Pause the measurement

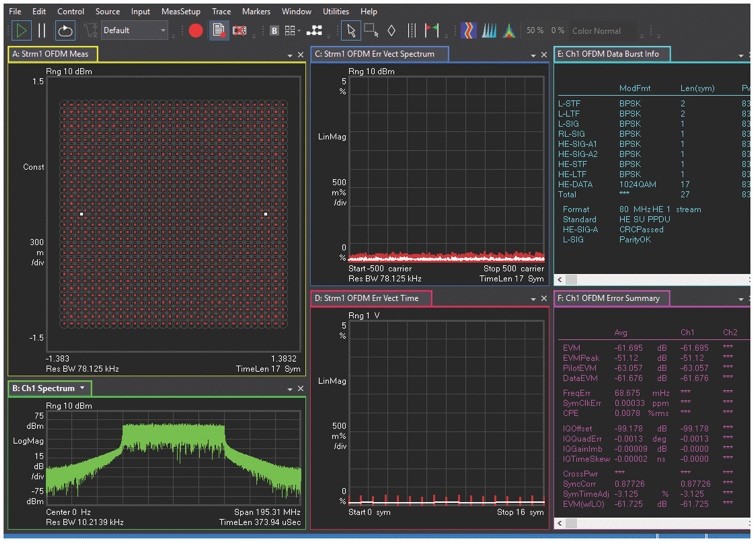point(42,31)
